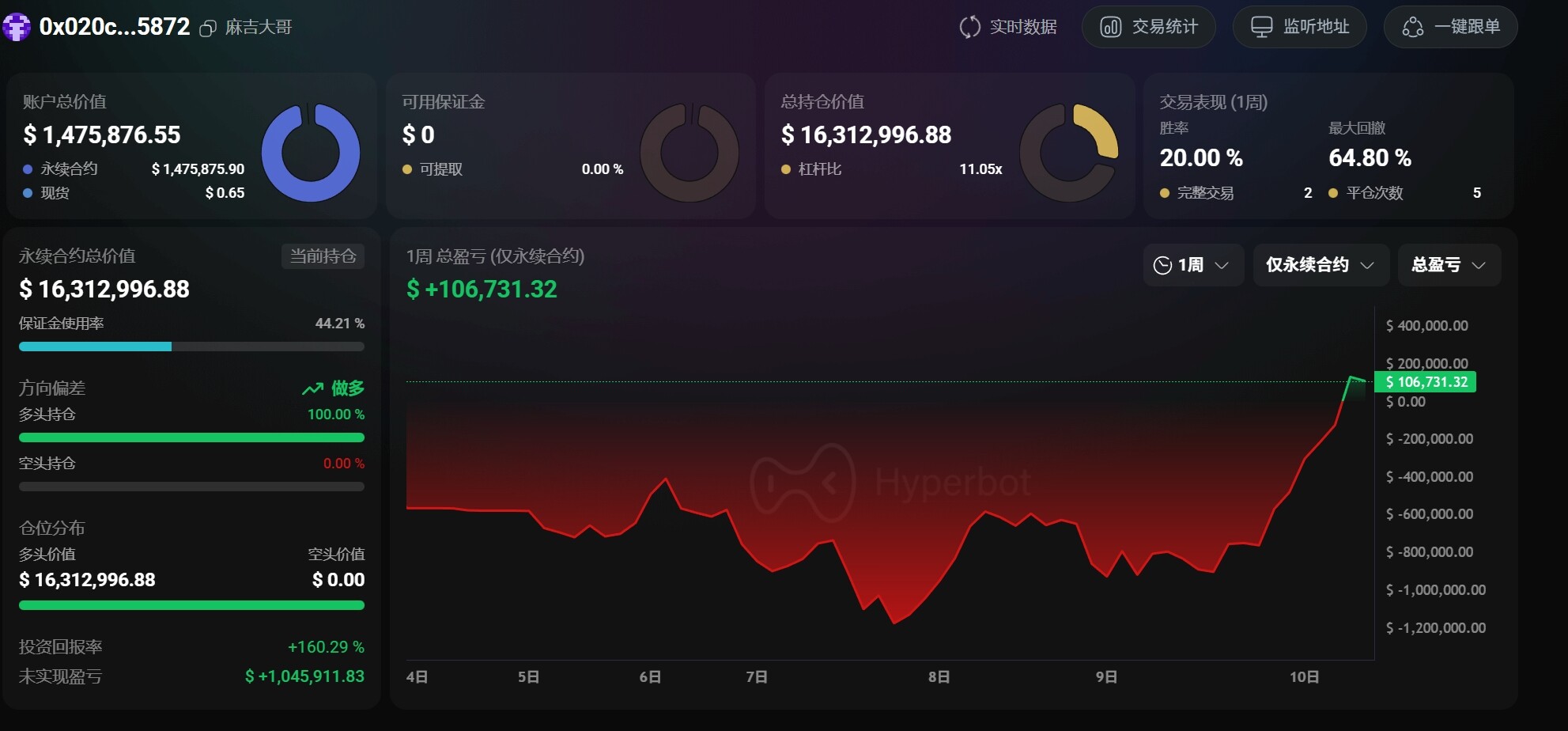
Task: Click the clock icon in timeframe selector
Action: [x=1162, y=265]
